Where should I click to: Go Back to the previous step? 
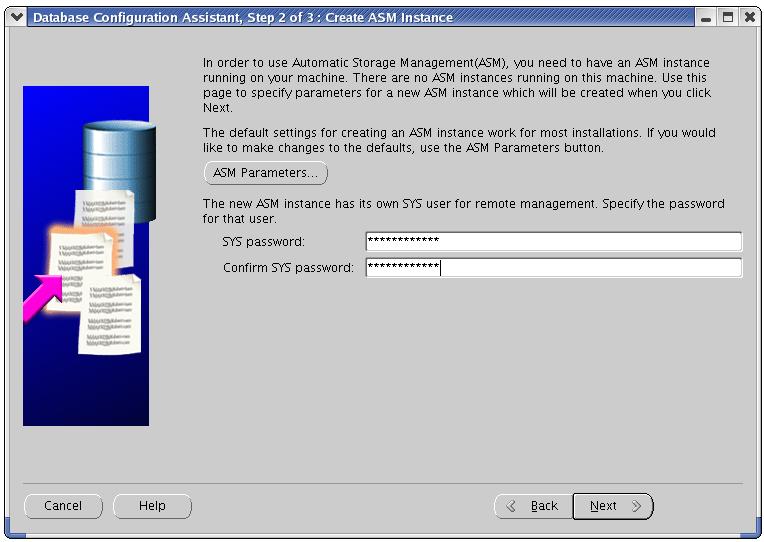(533, 506)
